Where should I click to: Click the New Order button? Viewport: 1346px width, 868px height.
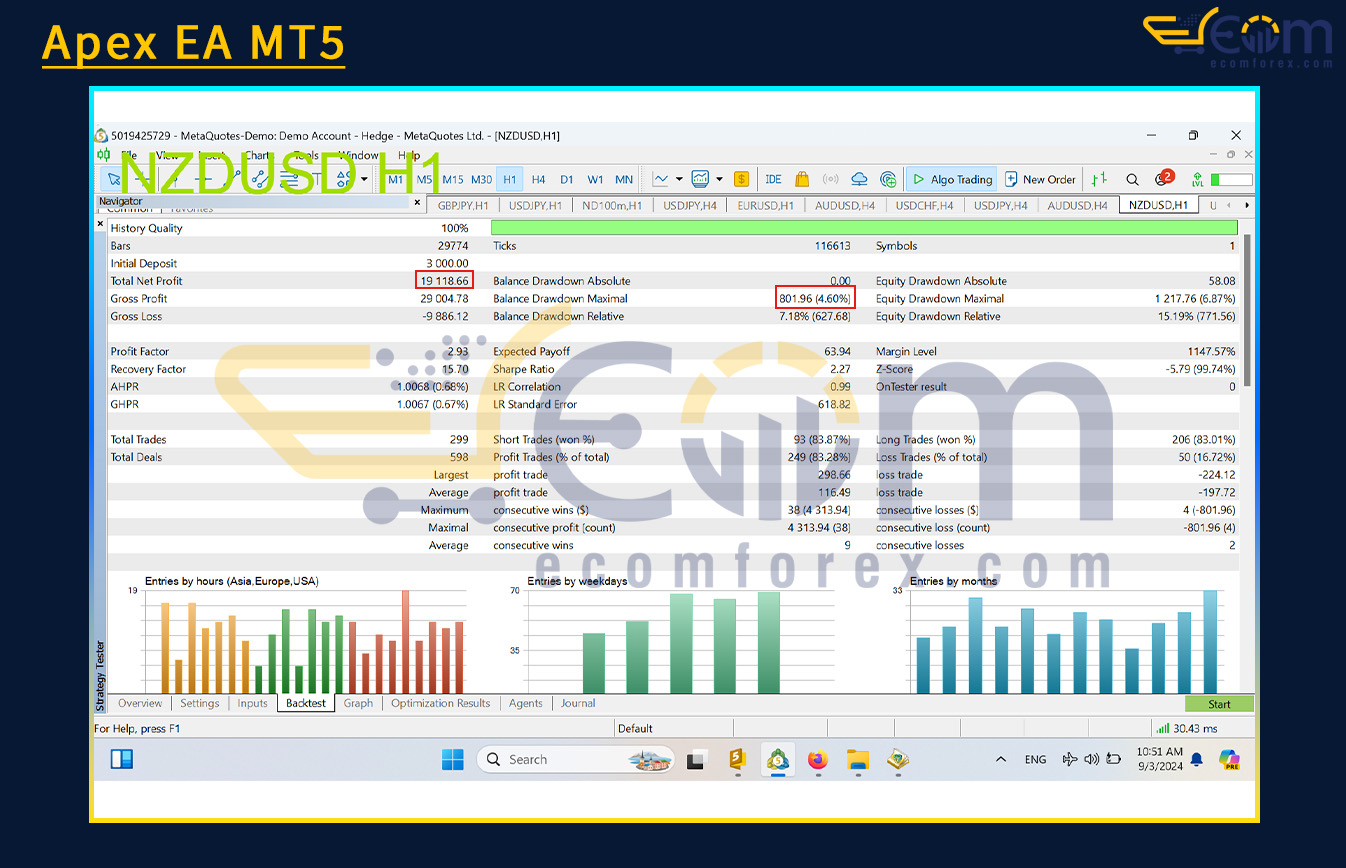[x=1040, y=179]
